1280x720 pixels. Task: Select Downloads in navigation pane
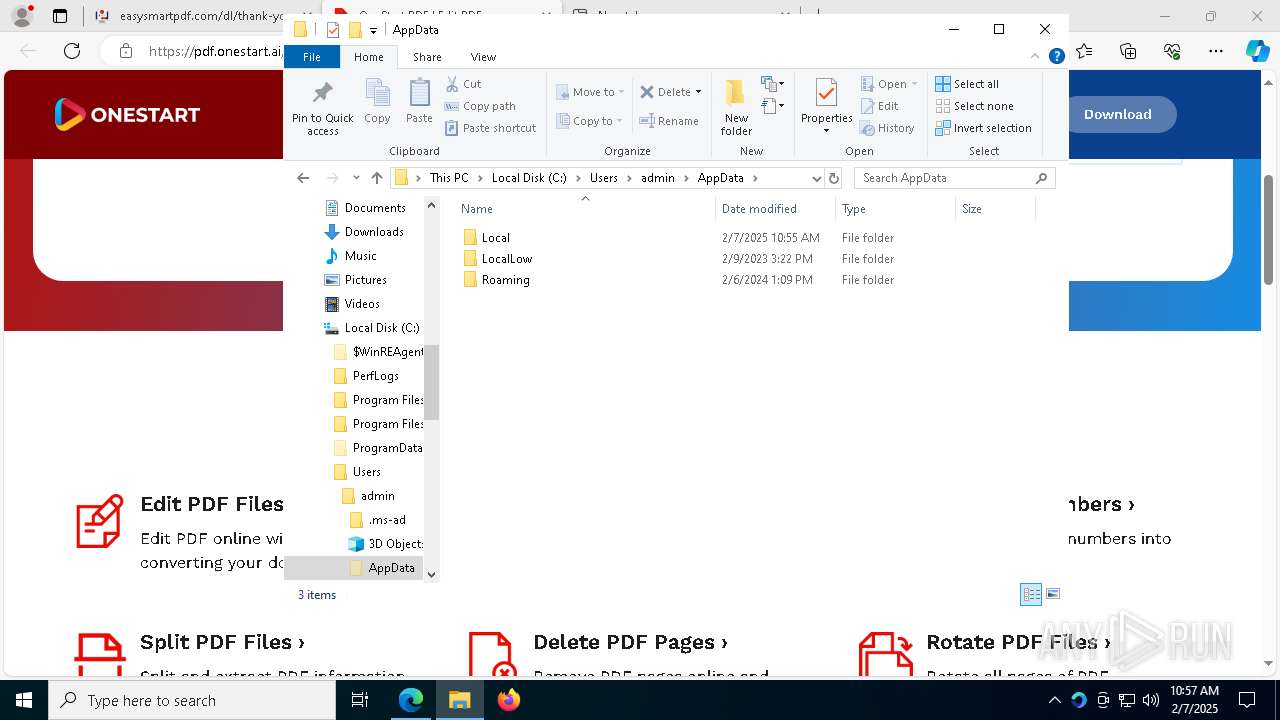[x=365, y=232]
